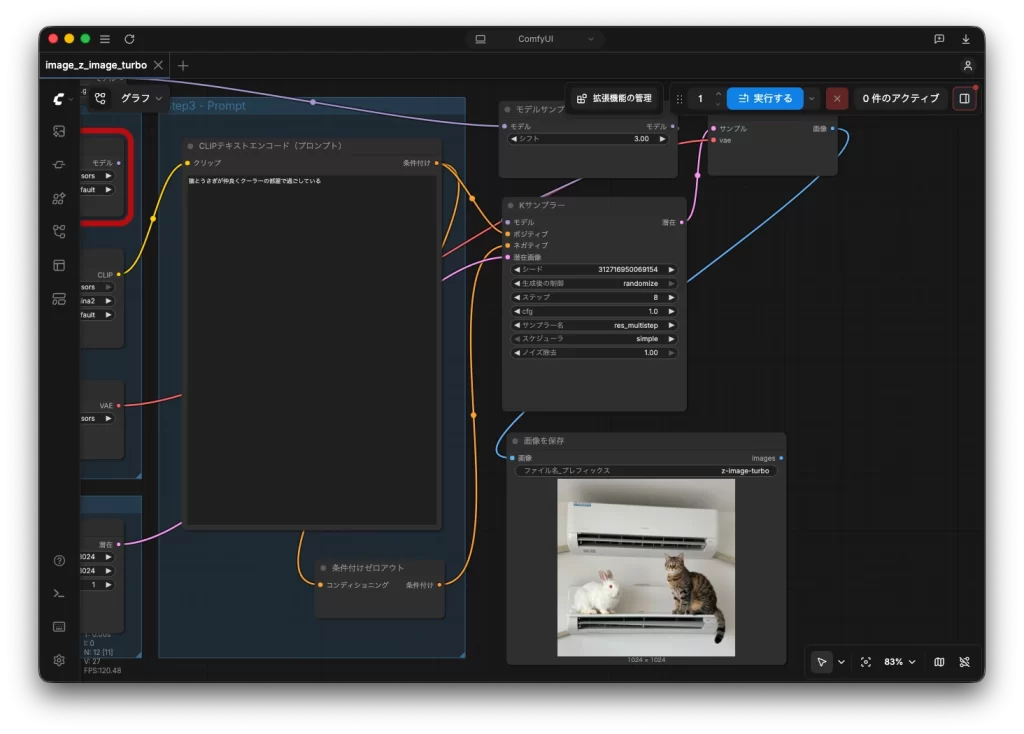Image resolution: width=1024 pixels, height=734 pixels.
Task: Add a new workflow tab with plus
Action: 183,65
